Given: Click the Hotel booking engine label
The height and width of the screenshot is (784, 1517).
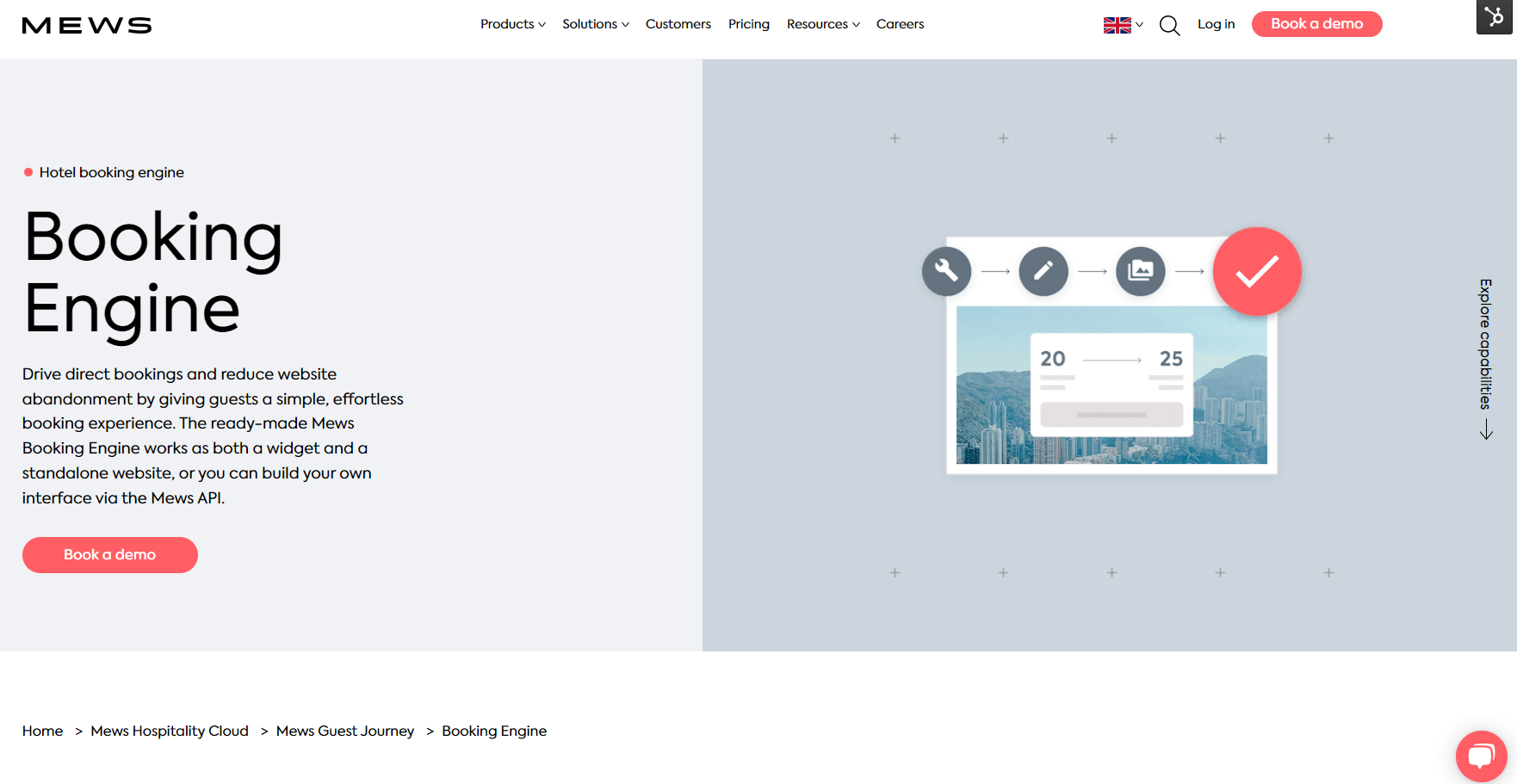Looking at the screenshot, I should tap(112, 172).
